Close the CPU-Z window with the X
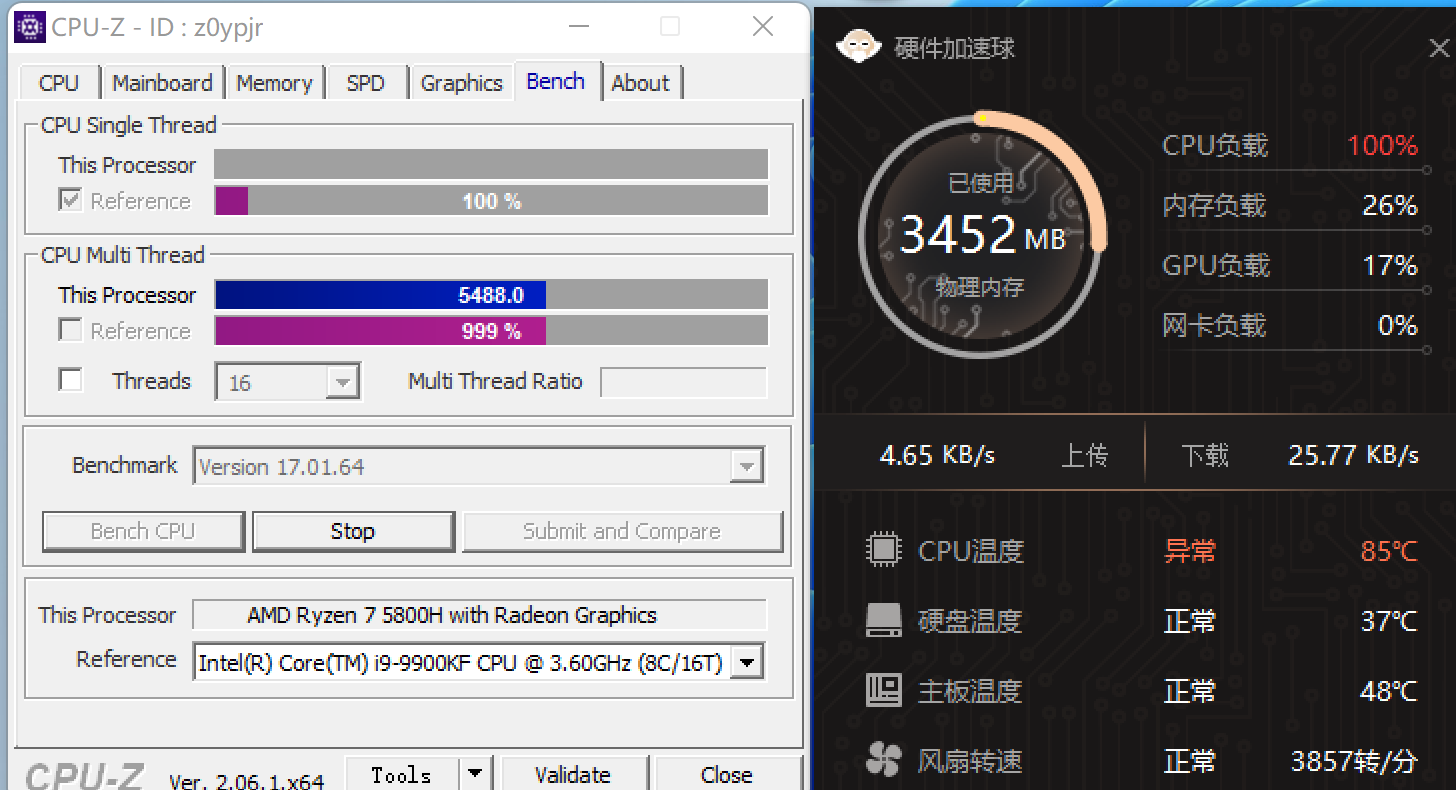 point(763,26)
